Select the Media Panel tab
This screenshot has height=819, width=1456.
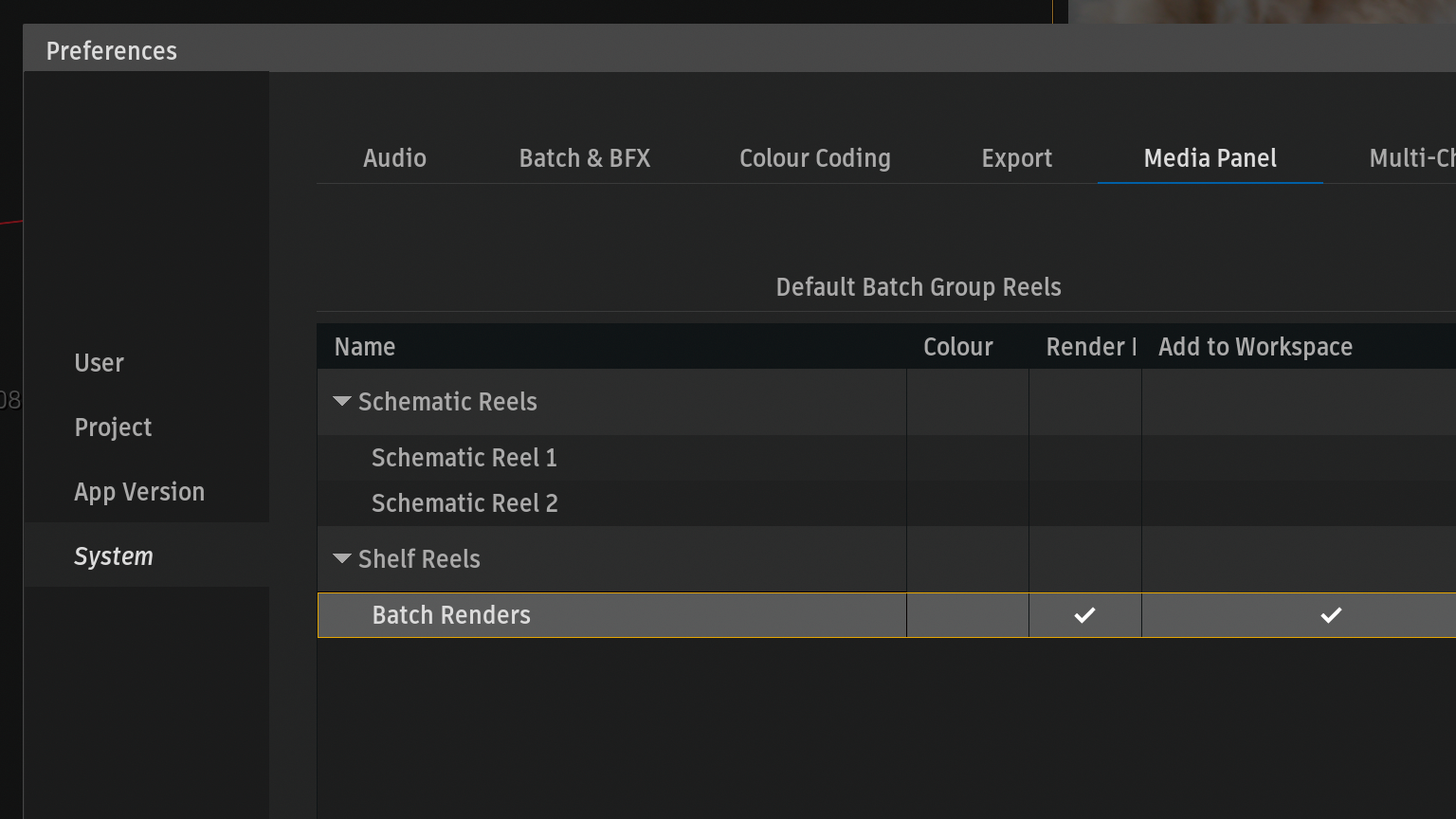[x=1210, y=158]
